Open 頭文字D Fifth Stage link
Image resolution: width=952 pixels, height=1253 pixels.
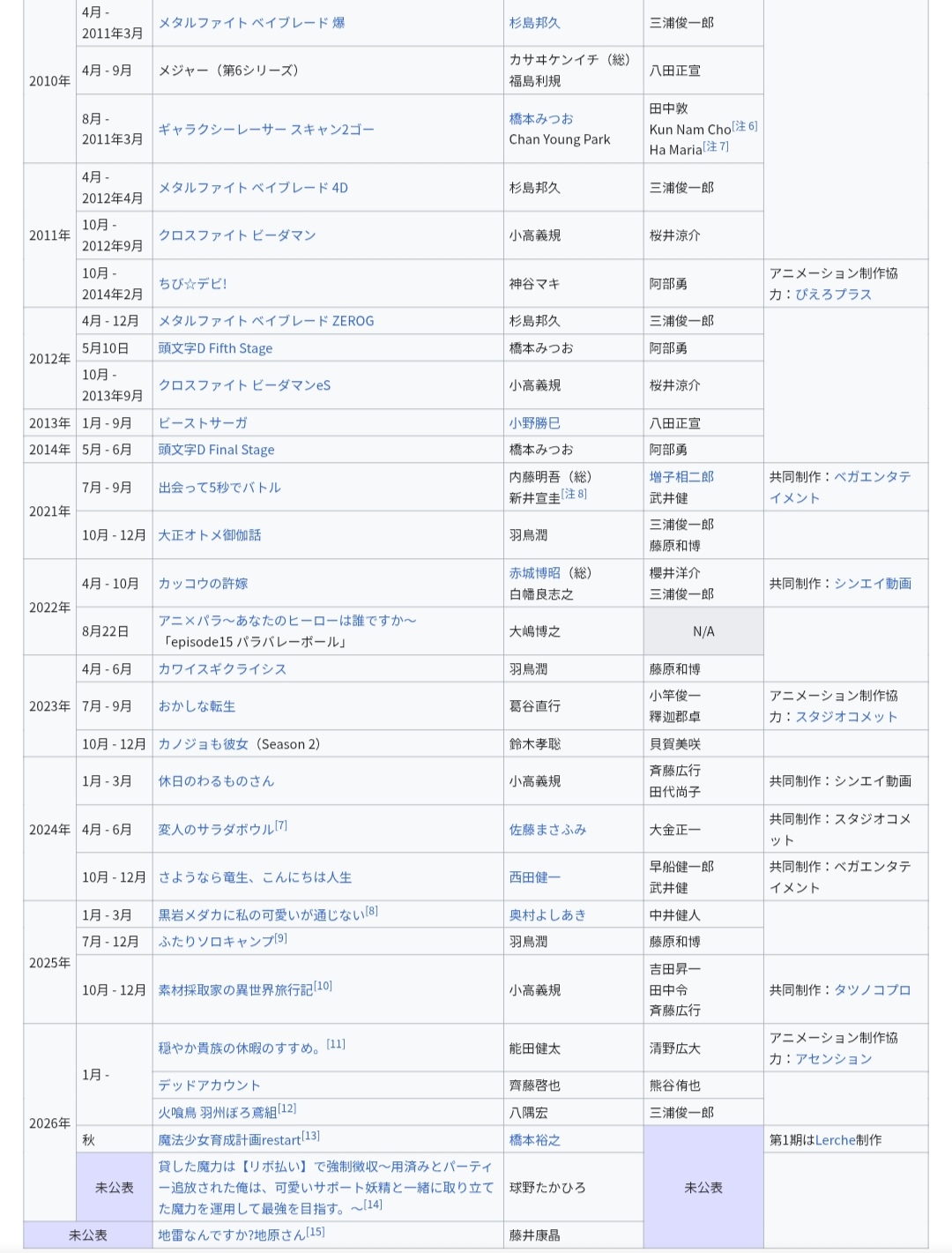pos(215,348)
